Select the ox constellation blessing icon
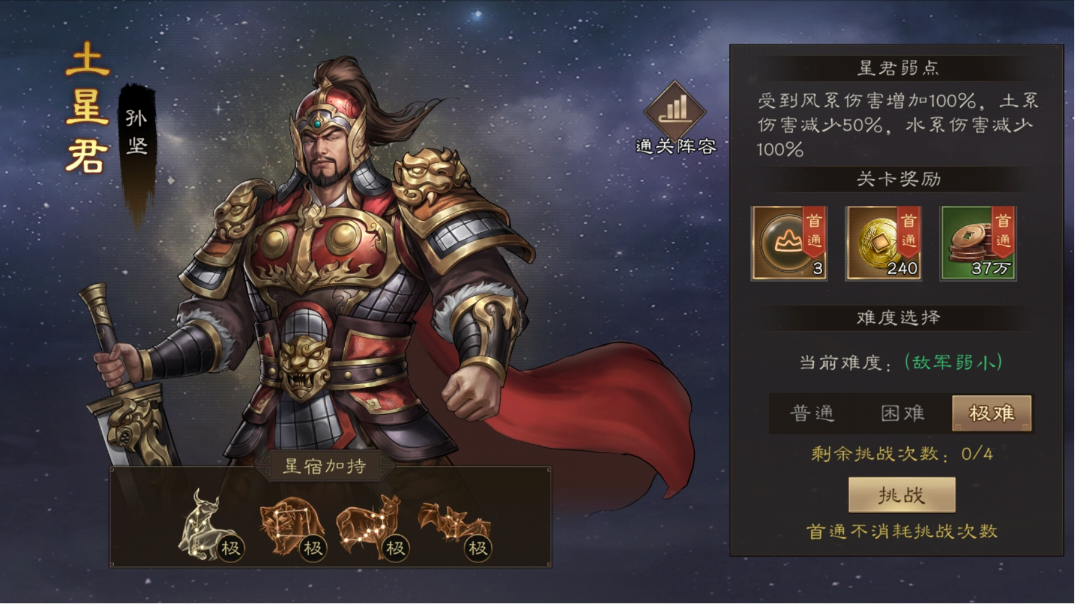This screenshot has height=606, width=1080. point(209,525)
